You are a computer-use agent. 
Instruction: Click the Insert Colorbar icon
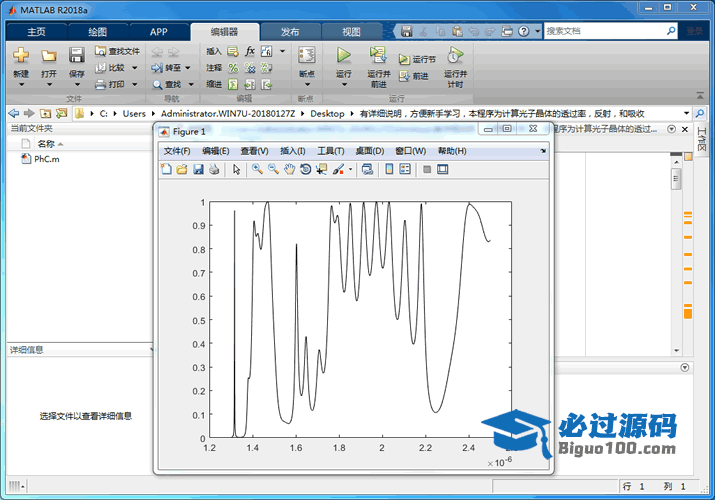click(389, 170)
